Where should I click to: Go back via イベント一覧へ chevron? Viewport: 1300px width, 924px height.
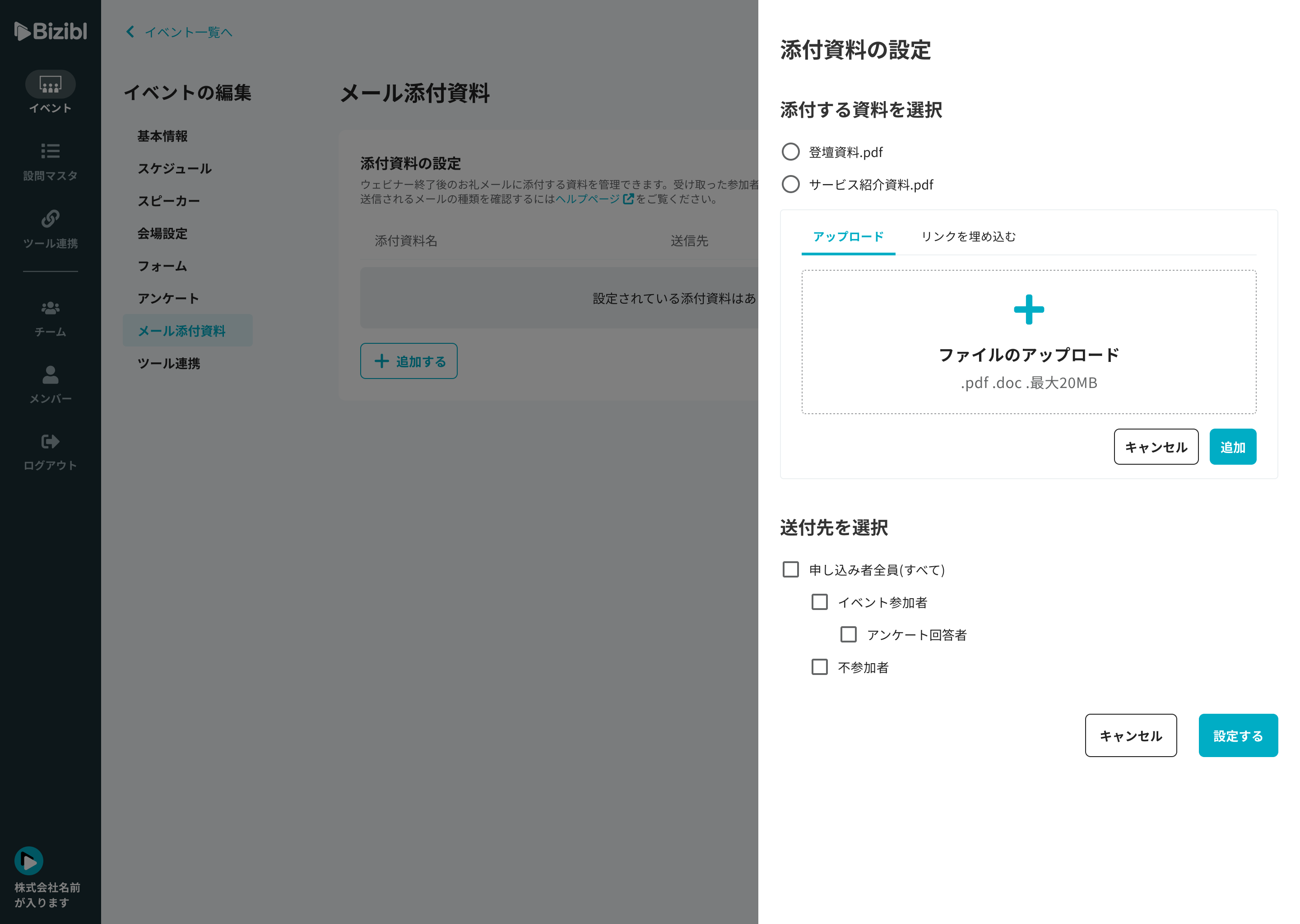(130, 32)
